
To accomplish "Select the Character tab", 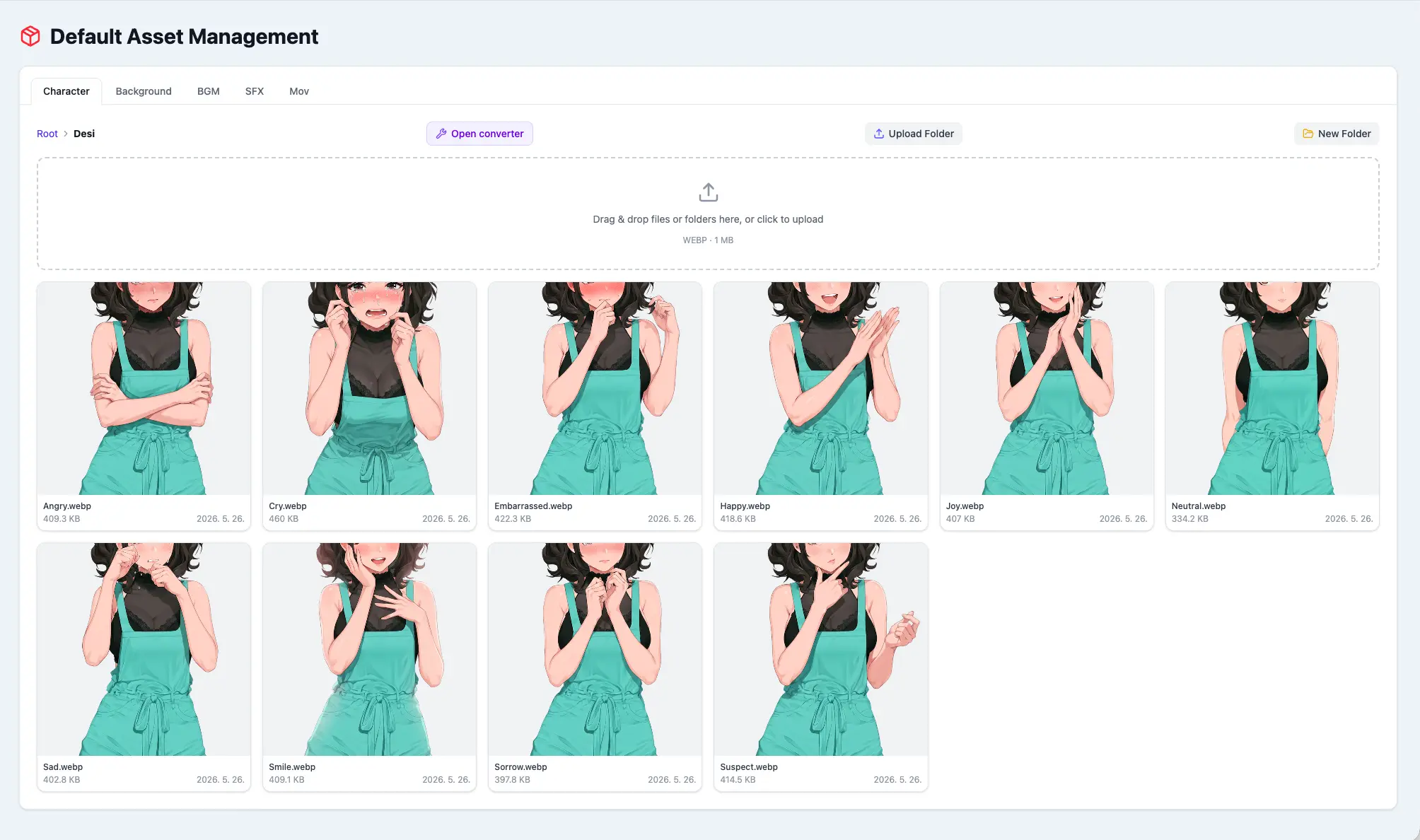I will tap(66, 91).
